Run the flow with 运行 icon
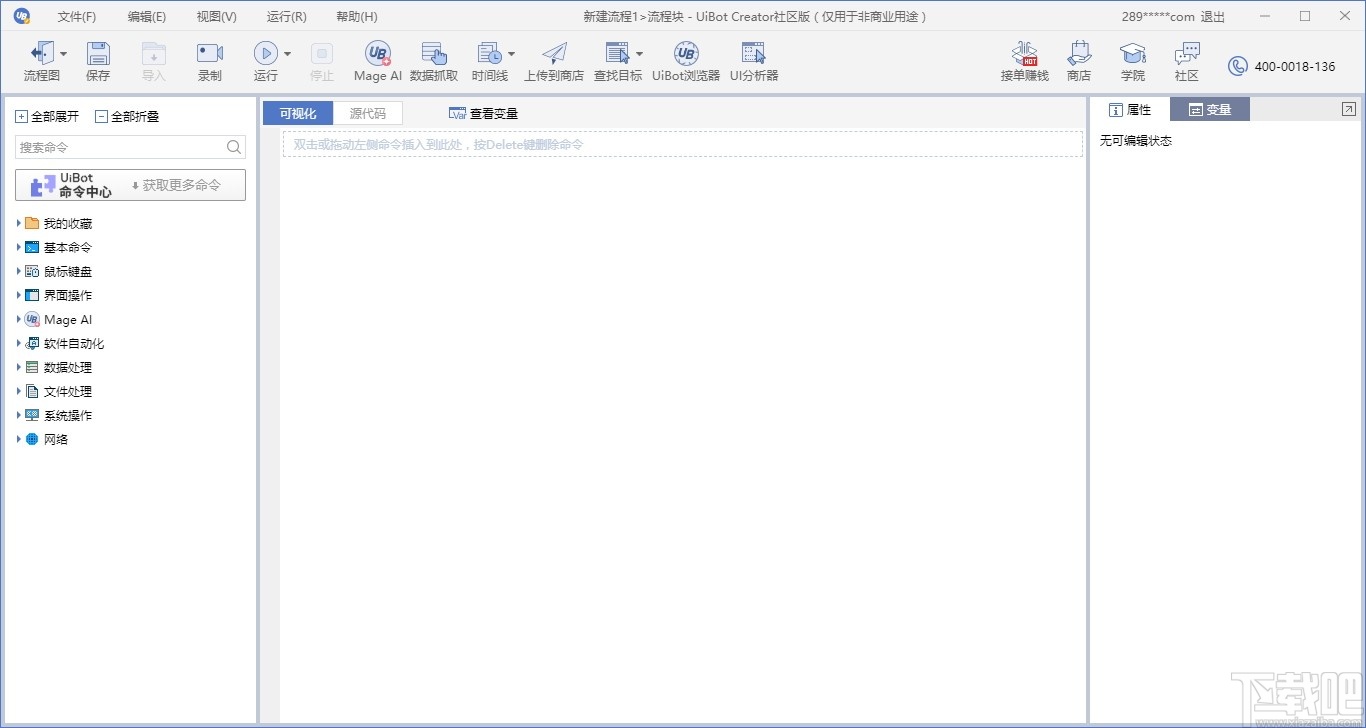The width and height of the screenshot is (1366, 728). (265, 54)
